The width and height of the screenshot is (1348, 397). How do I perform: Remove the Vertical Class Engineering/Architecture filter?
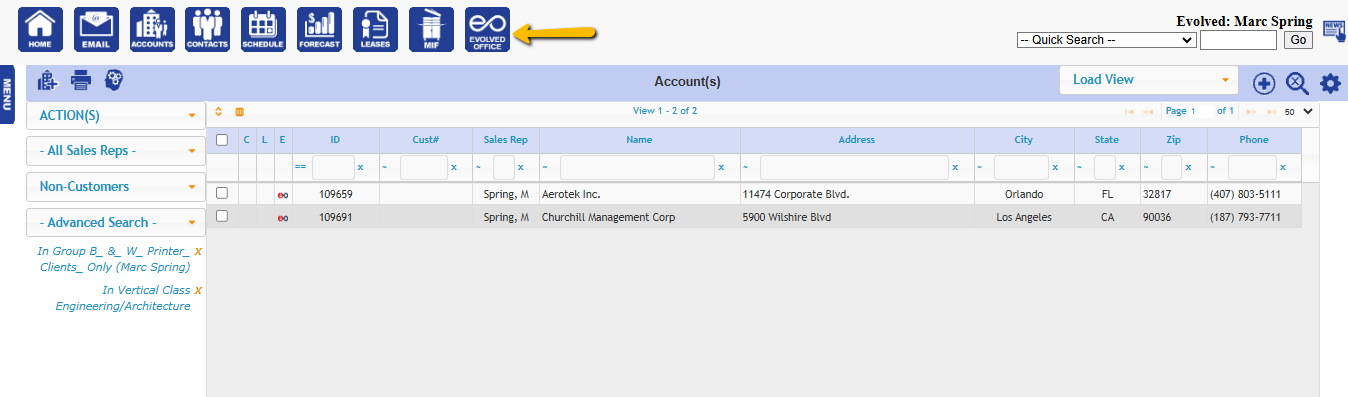pos(198,290)
